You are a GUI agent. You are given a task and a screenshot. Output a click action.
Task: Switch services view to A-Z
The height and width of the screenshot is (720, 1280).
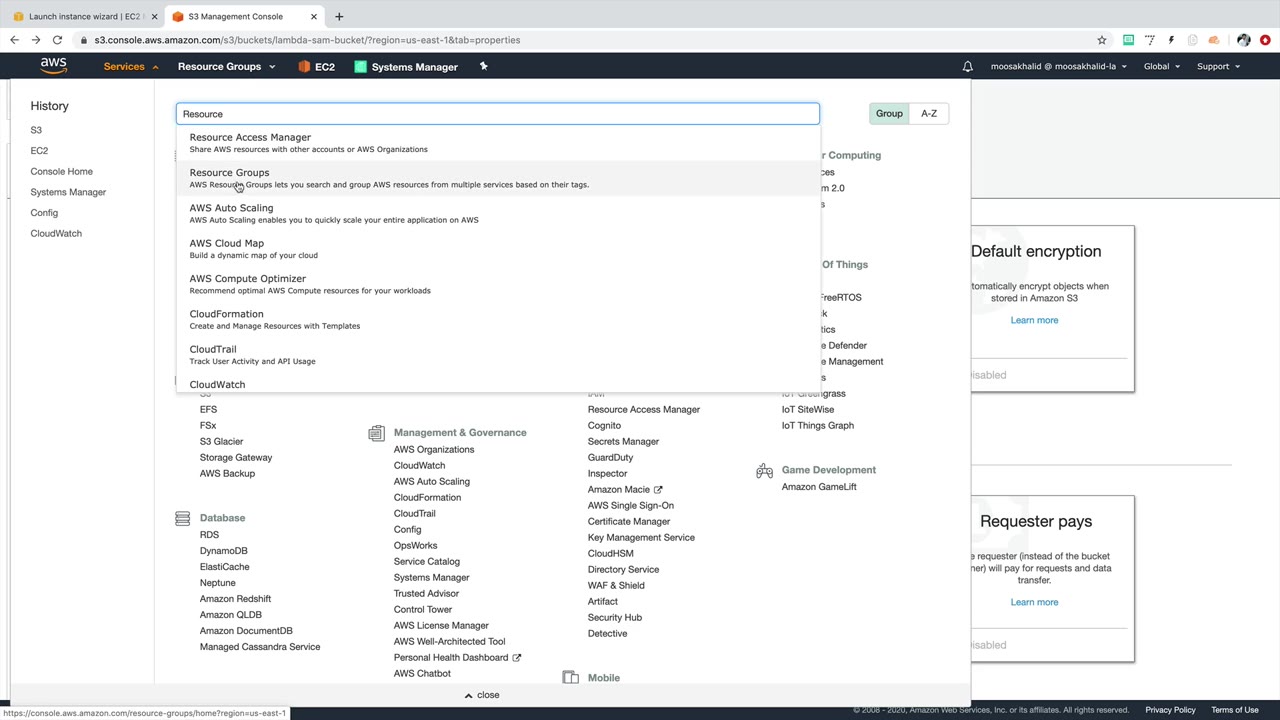click(x=929, y=114)
